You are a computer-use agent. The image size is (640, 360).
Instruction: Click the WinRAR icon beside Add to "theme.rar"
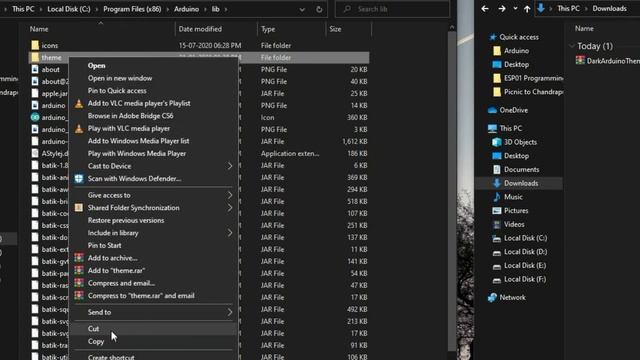79,271
